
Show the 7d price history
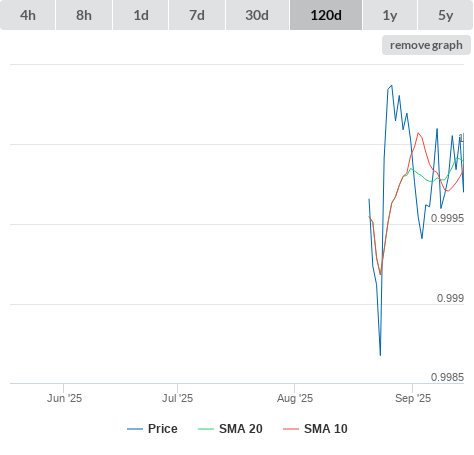click(197, 15)
